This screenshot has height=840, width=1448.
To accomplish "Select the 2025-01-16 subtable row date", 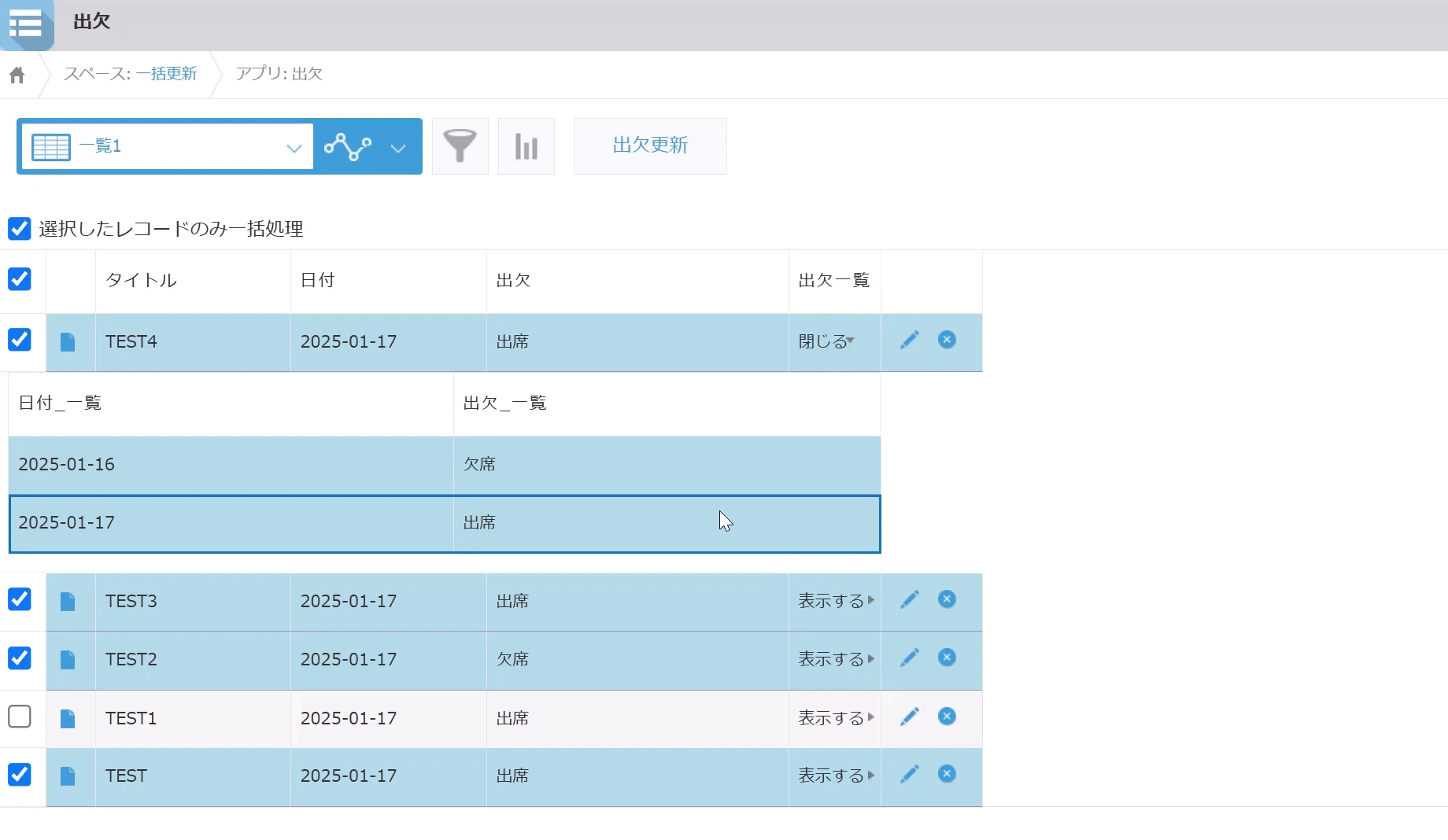I will tap(67, 465).
